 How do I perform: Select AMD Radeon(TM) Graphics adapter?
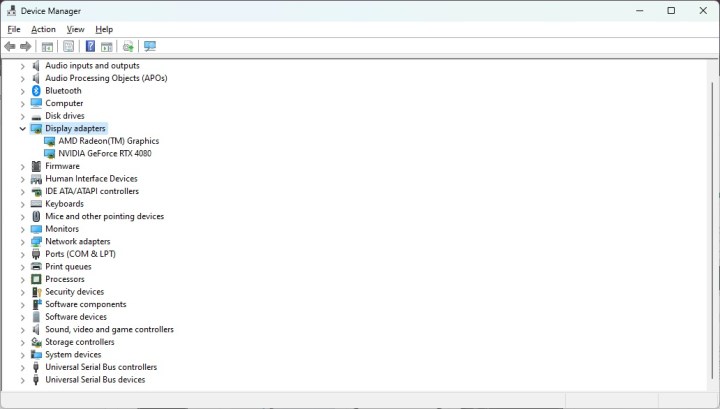108,141
